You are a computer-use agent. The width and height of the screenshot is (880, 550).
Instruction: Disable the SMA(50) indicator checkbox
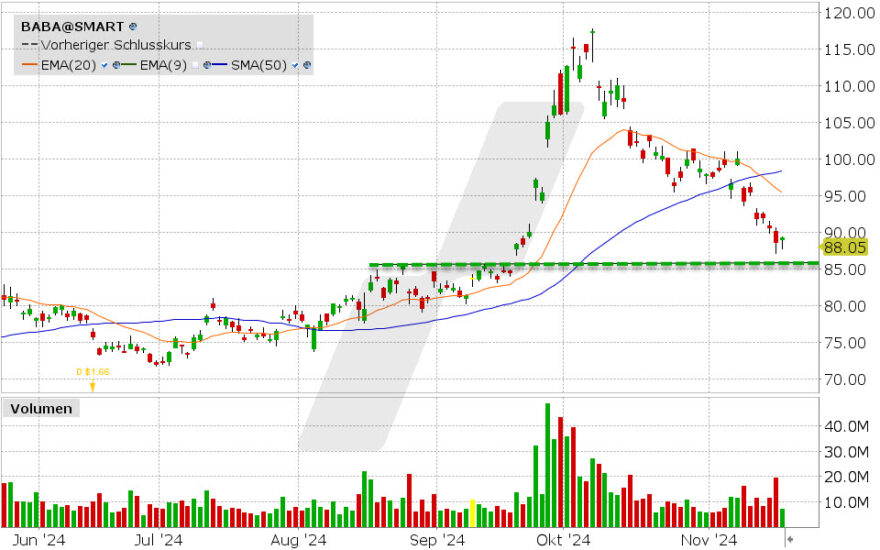click(x=295, y=65)
